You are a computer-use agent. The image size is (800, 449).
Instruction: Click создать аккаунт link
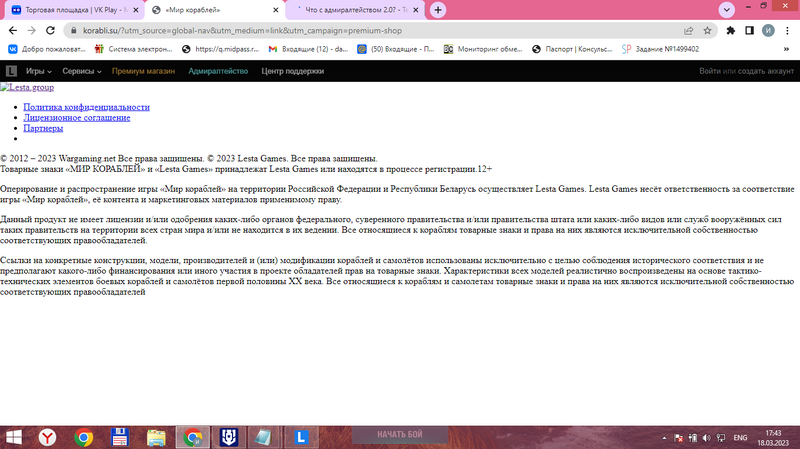[x=766, y=71]
